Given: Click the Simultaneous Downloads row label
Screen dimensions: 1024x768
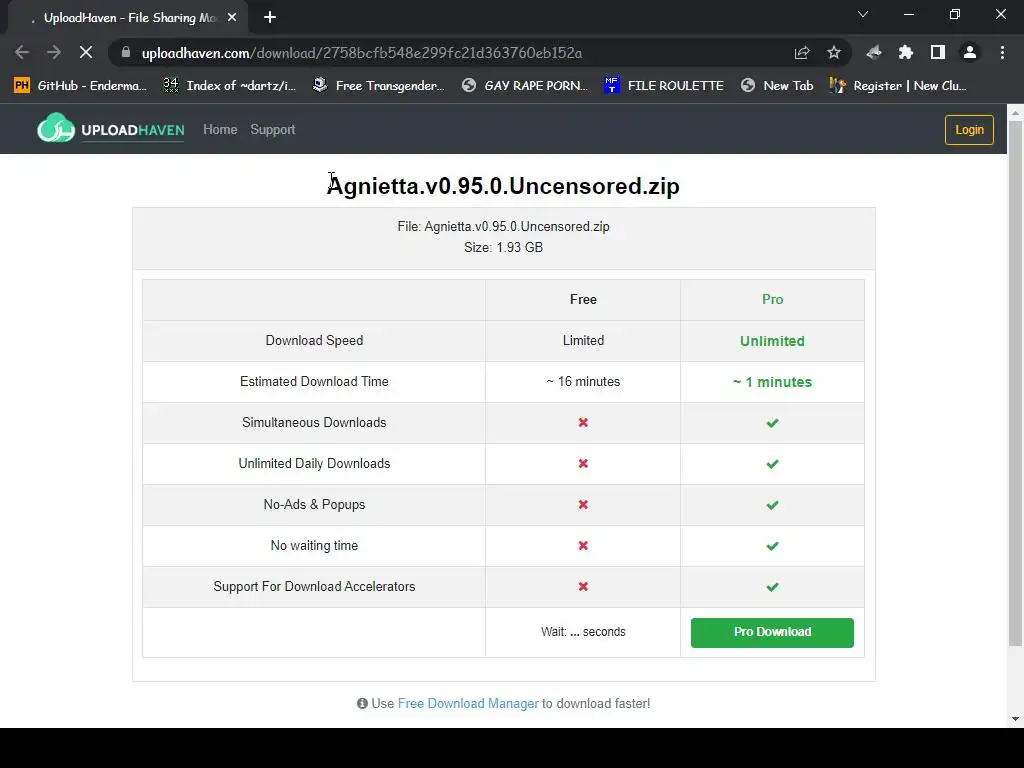Looking at the screenshot, I should pyautogui.click(x=314, y=423).
